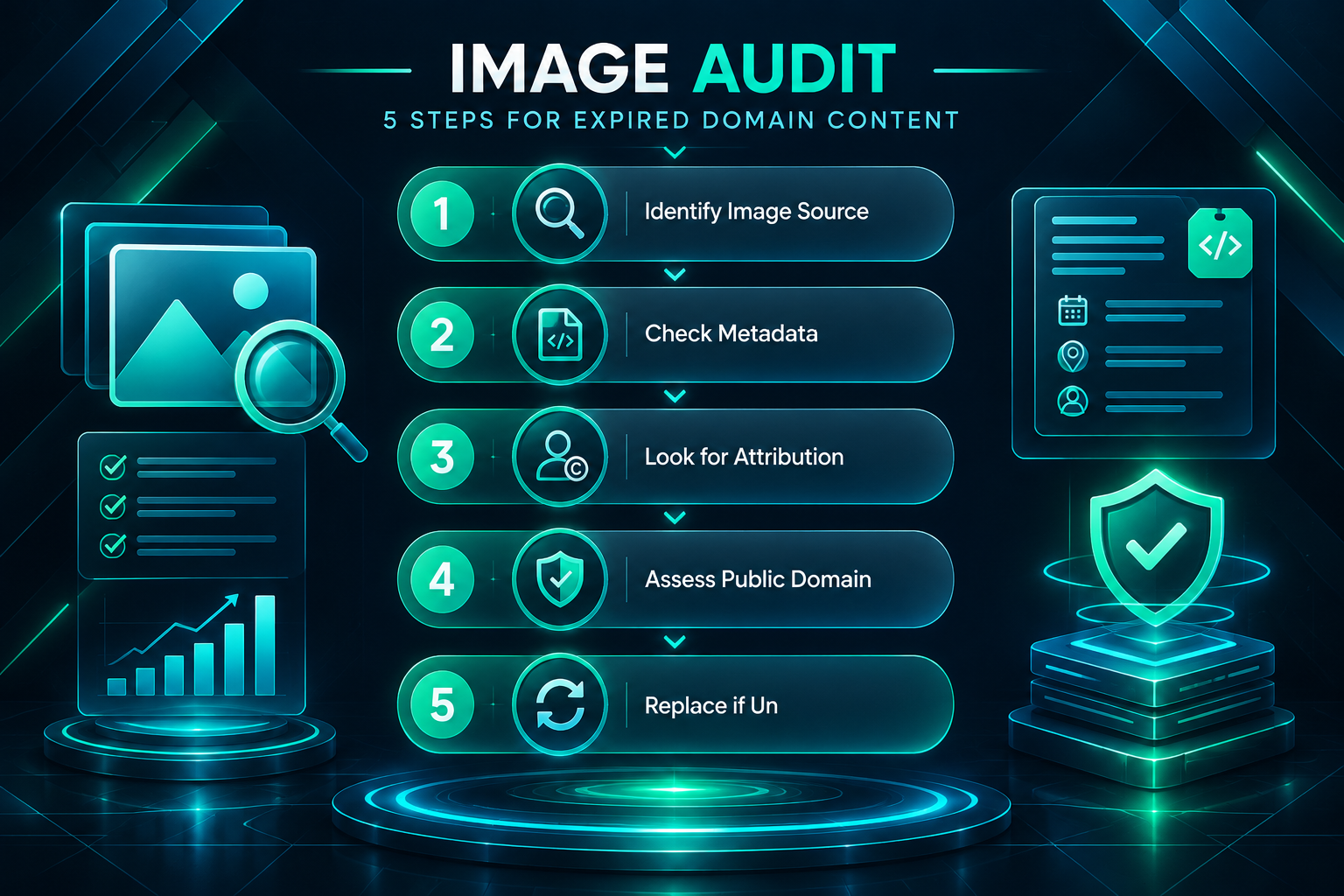
Task: Select the user profile icon on the metadata card
Action: point(1073,401)
